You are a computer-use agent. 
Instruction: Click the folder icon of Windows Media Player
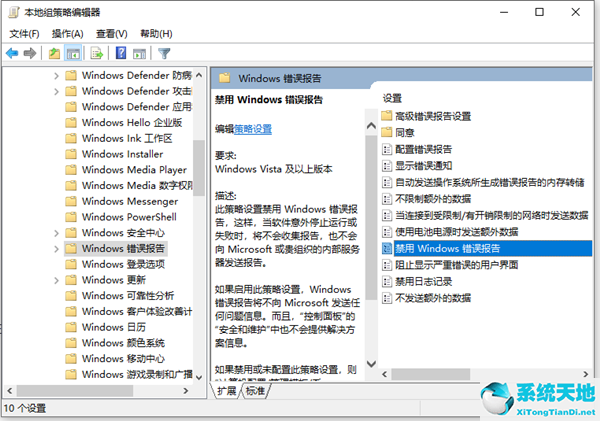tap(71, 170)
